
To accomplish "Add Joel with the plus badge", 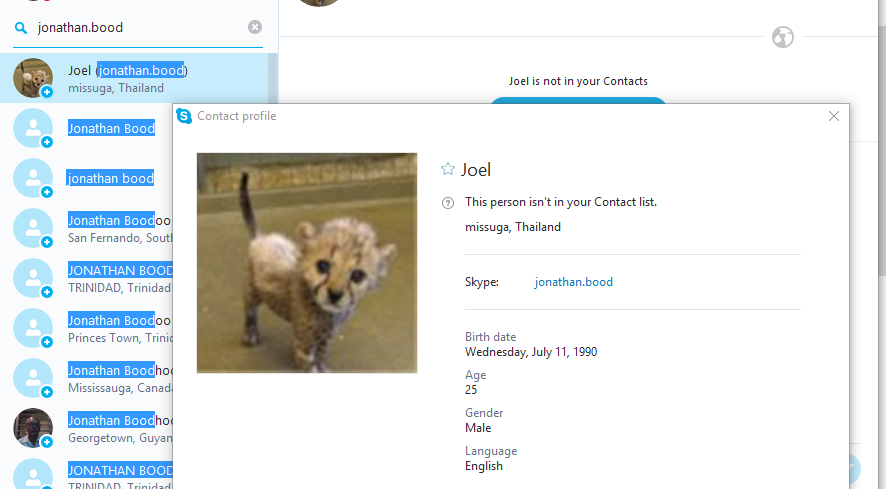I will click(47, 92).
